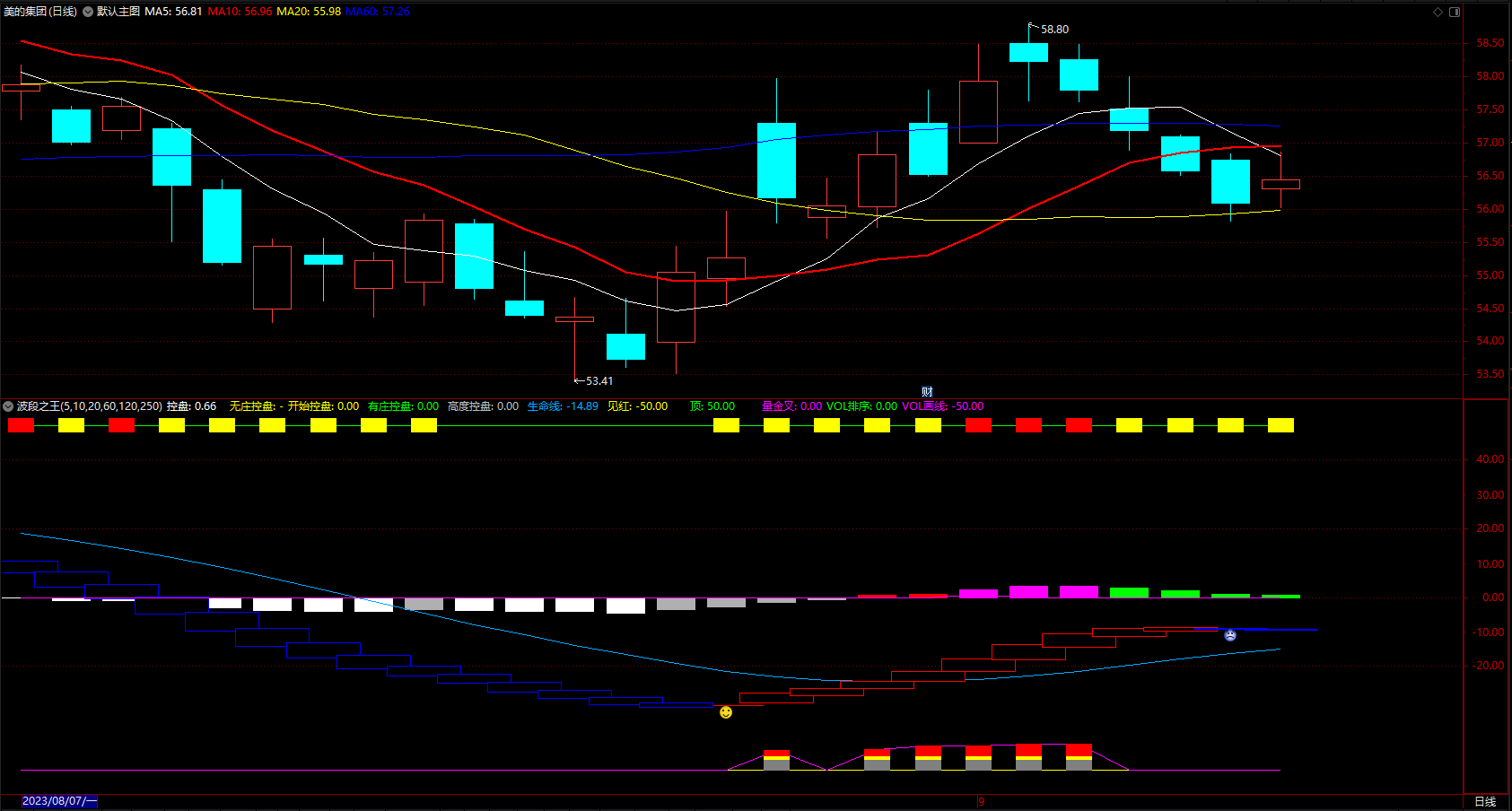Click the 波段之王(5,10,20,60,120,250) indicator name

pyautogui.click(x=90, y=406)
